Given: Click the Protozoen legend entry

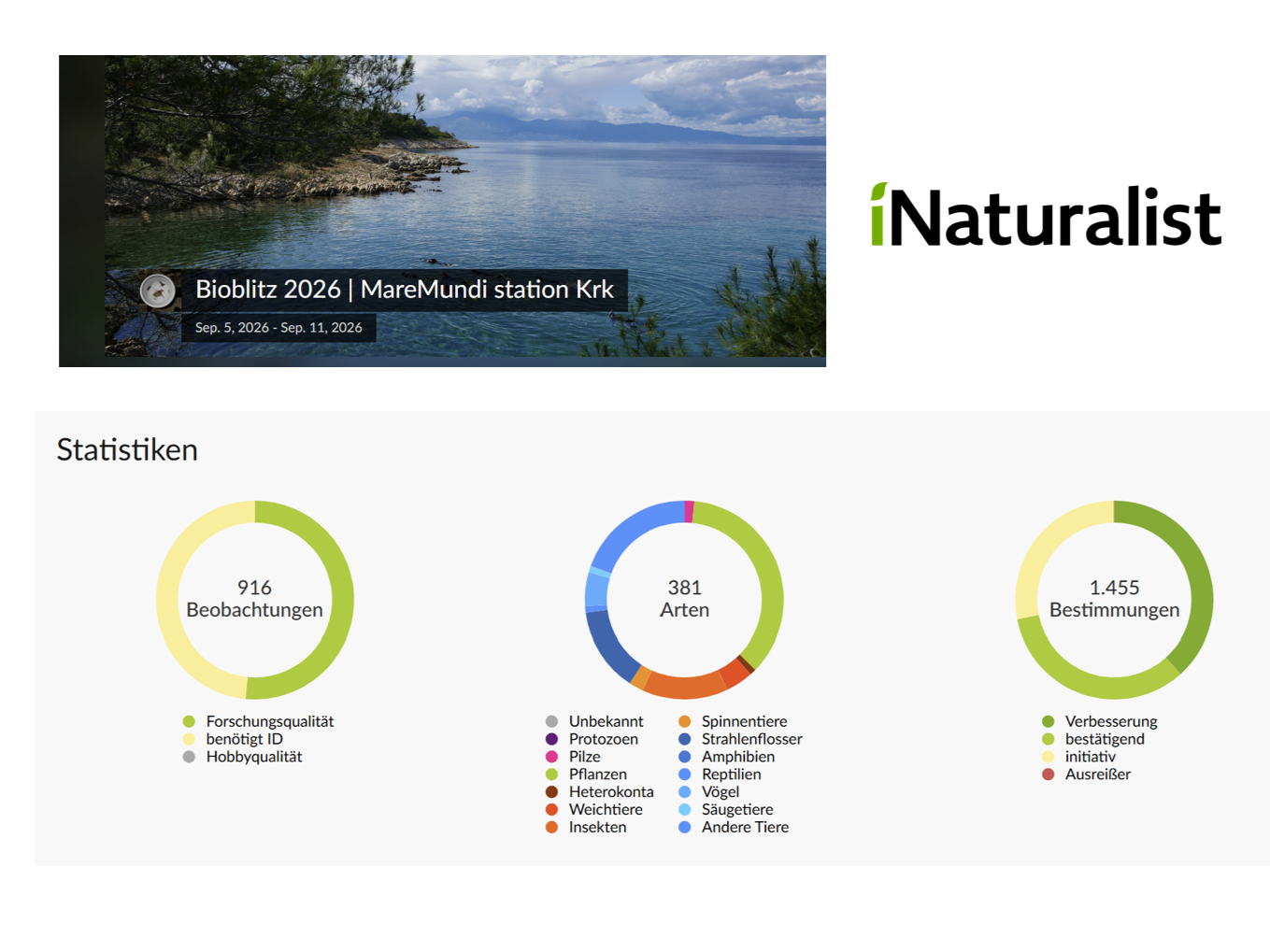Looking at the screenshot, I should pyautogui.click(x=592, y=739).
